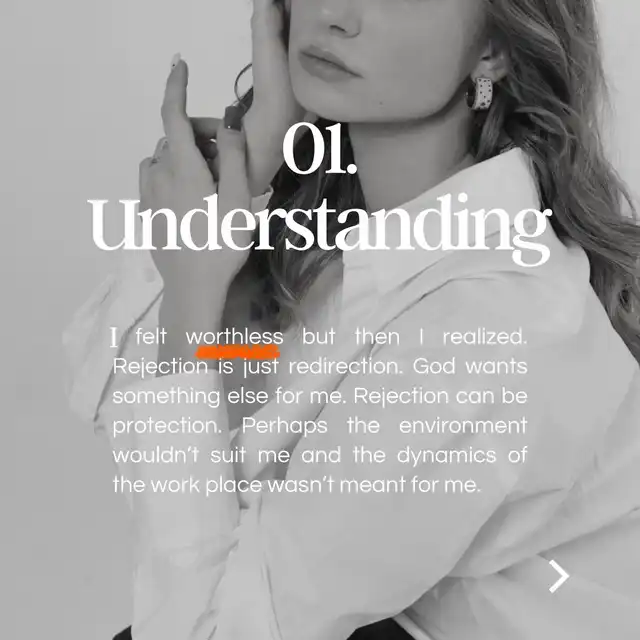Click "meant for me." ending the paragraph
Image resolution: width=640 pixels, height=640 pixels.
(x=411, y=485)
